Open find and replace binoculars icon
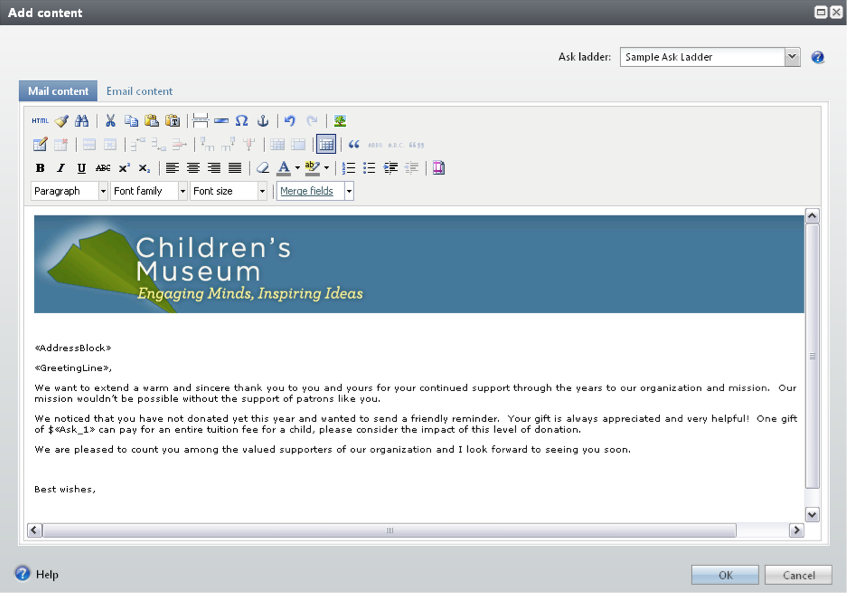This screenshot has width=848, height=596. click(x=82, y=121)
